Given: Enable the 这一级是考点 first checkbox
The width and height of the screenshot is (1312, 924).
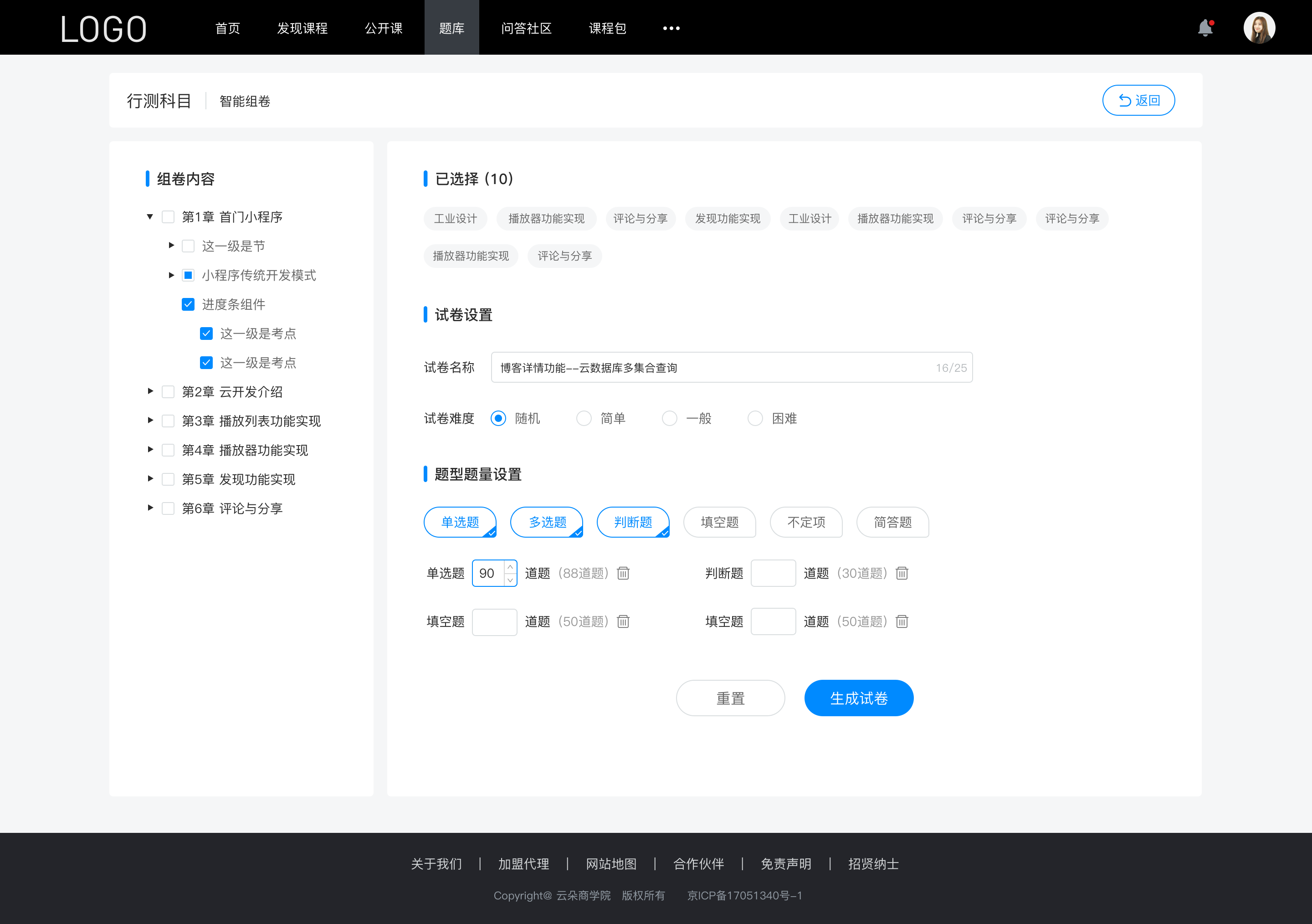Looking at the screenshot, I should pos(205,334).
